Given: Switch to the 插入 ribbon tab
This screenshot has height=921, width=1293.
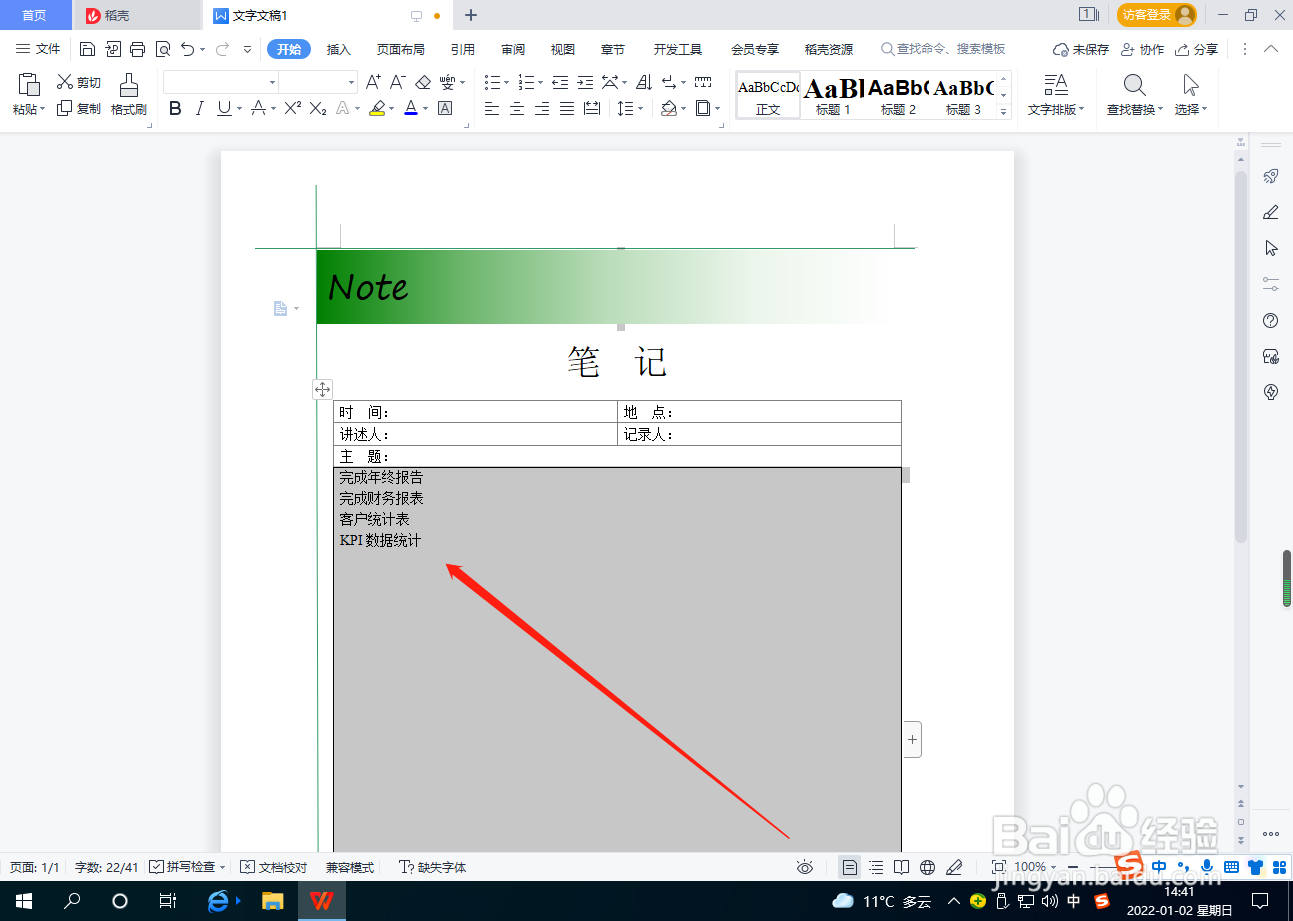Looking at the screenshot, I should click(341, 48).
